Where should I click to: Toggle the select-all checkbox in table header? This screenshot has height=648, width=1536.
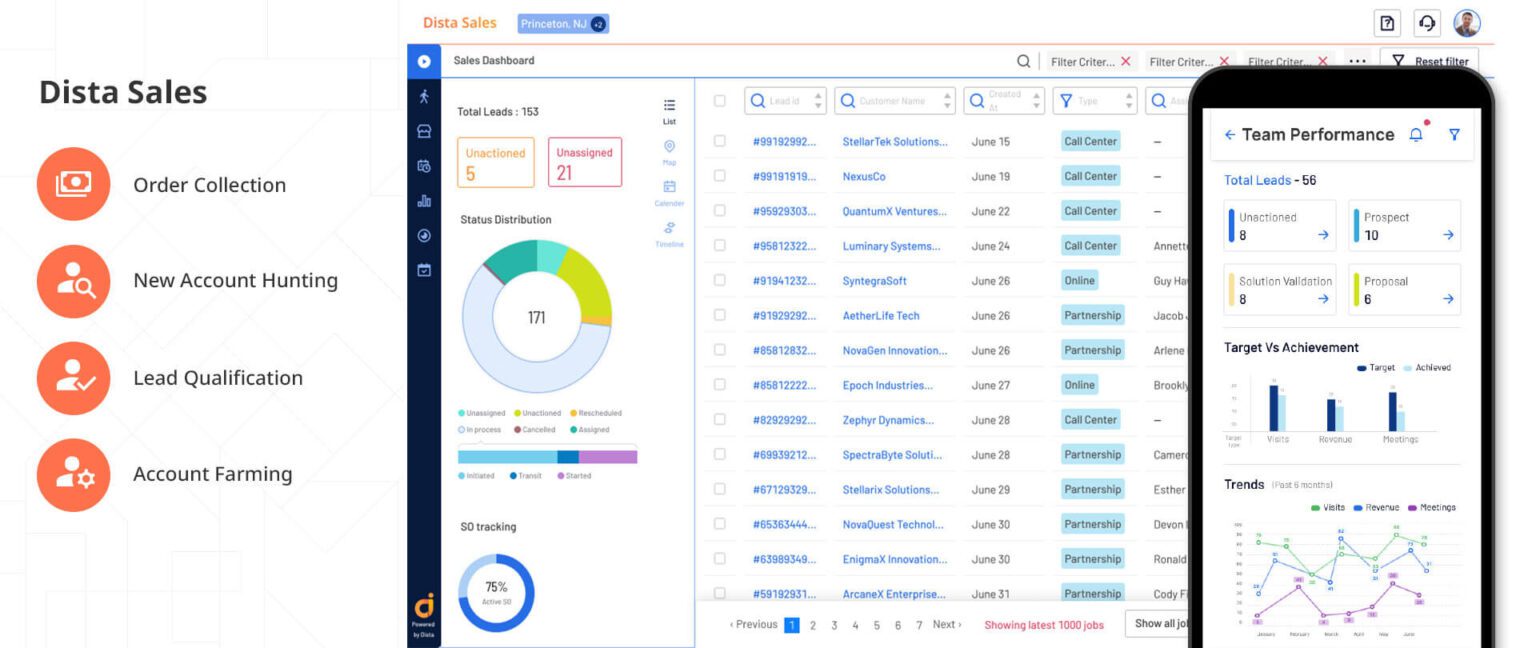[x=719, y=101]
